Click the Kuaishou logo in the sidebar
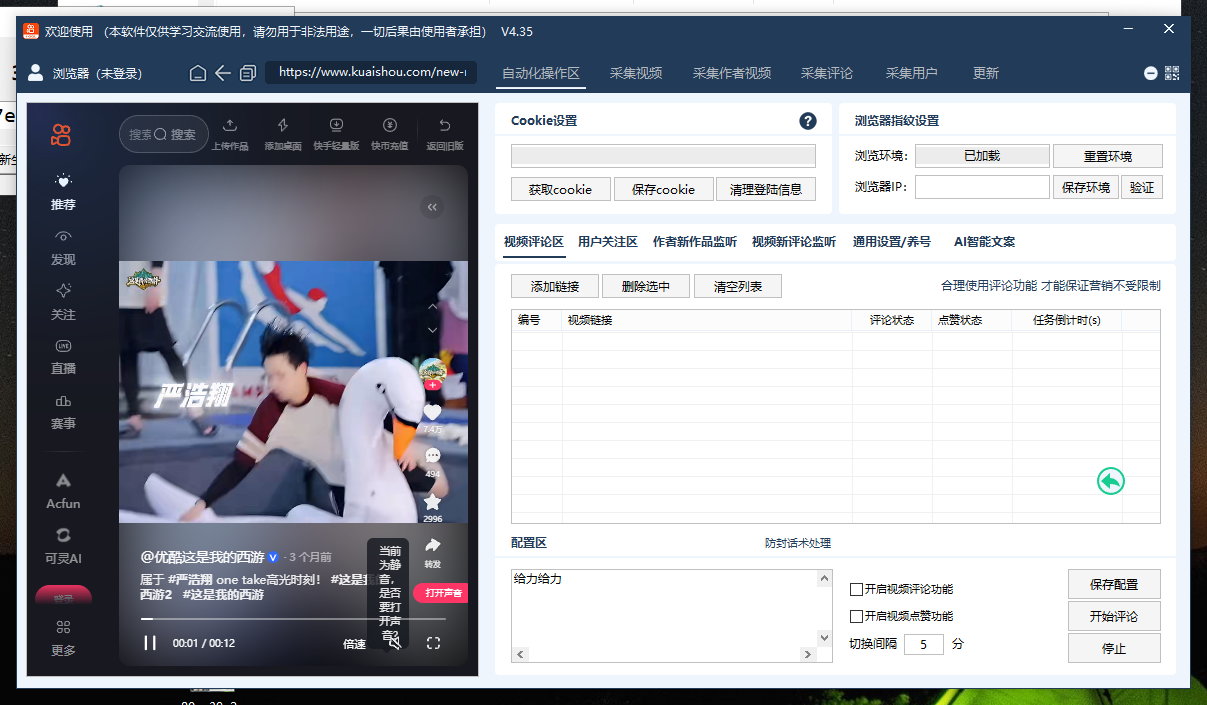Image resolution: width=1207 pixels, height=705 pixels. click(x=62, y=134)
